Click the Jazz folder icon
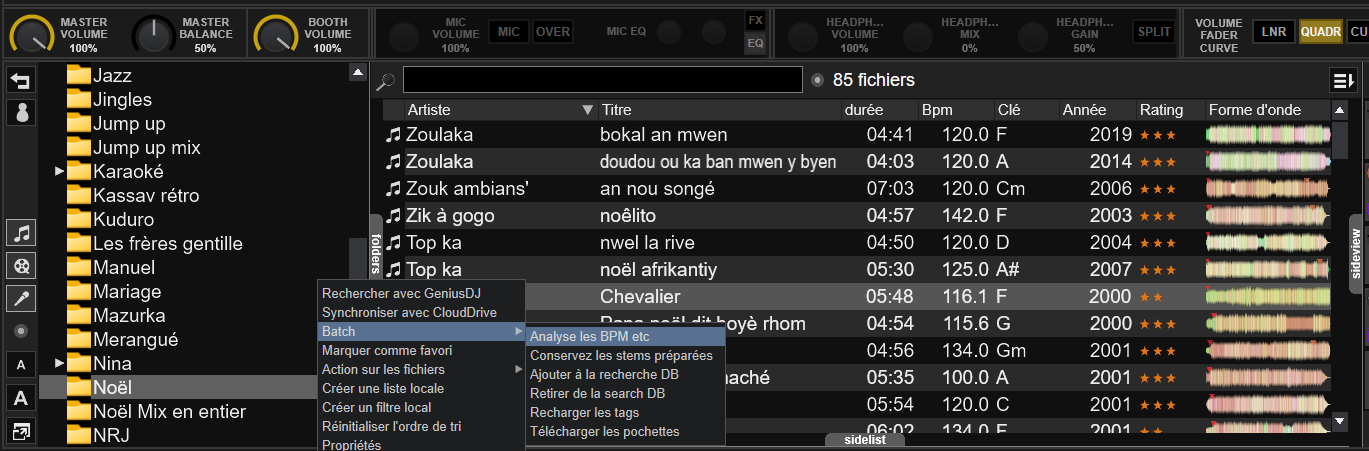Screen dimensions: 1369x451 coord(78,75)
